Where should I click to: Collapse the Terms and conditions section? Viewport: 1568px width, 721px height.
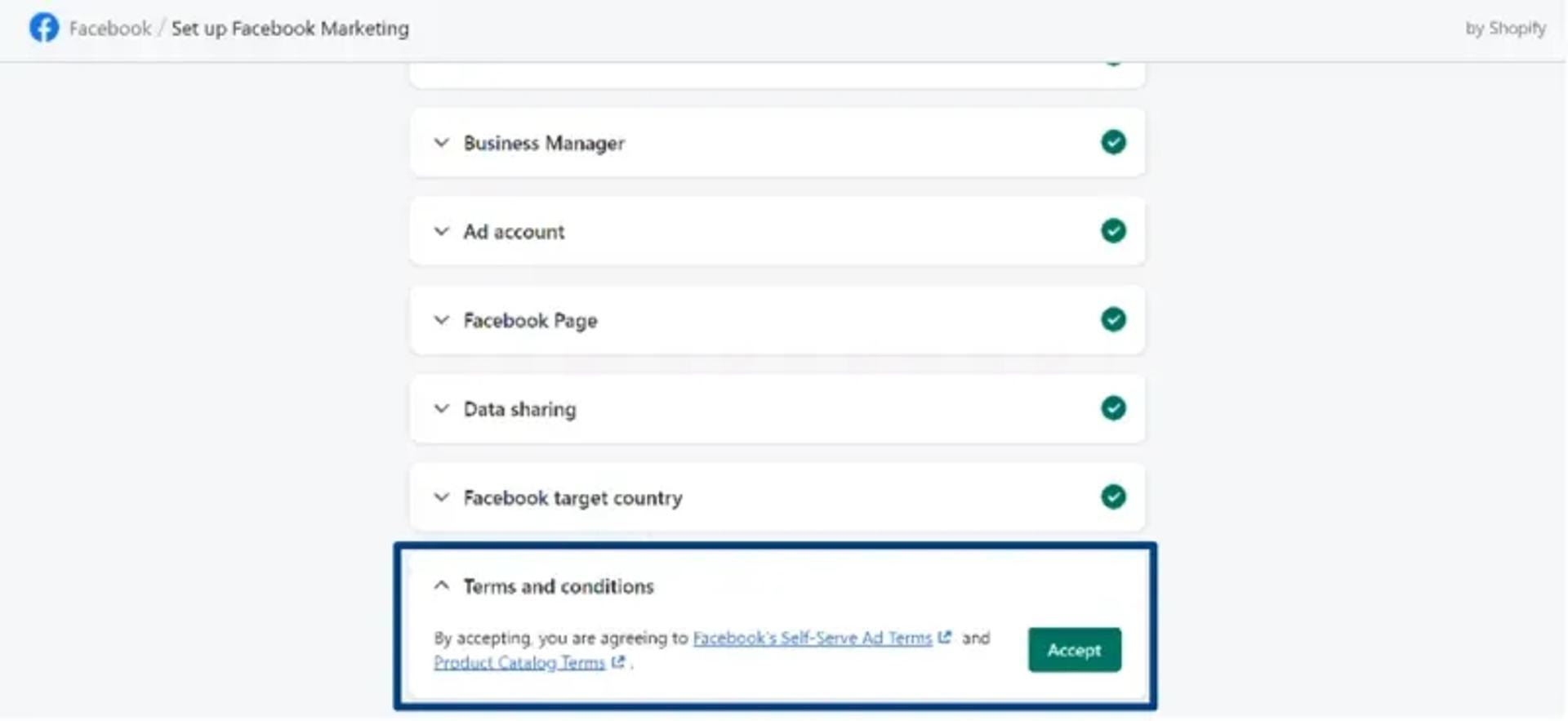coord(442,585)
